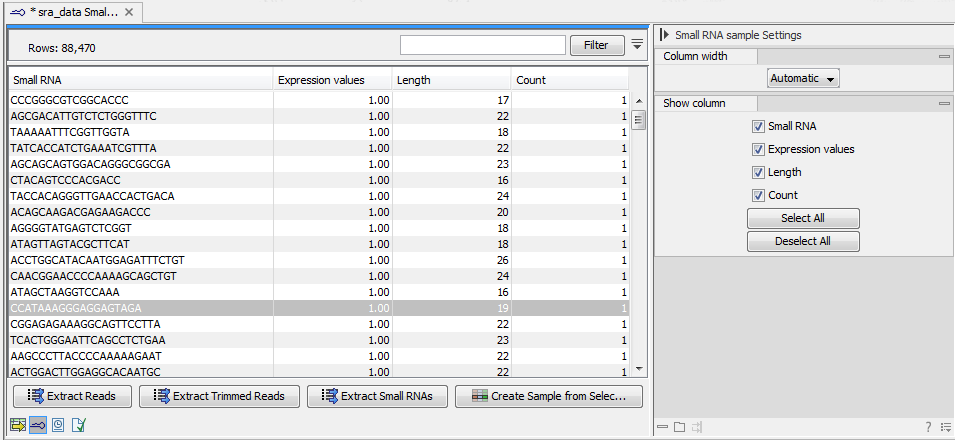The image size is (955, 440).
Task: Collapse the Show column section minimize icon
Action: pyautogui.click(x=943, y=104)
